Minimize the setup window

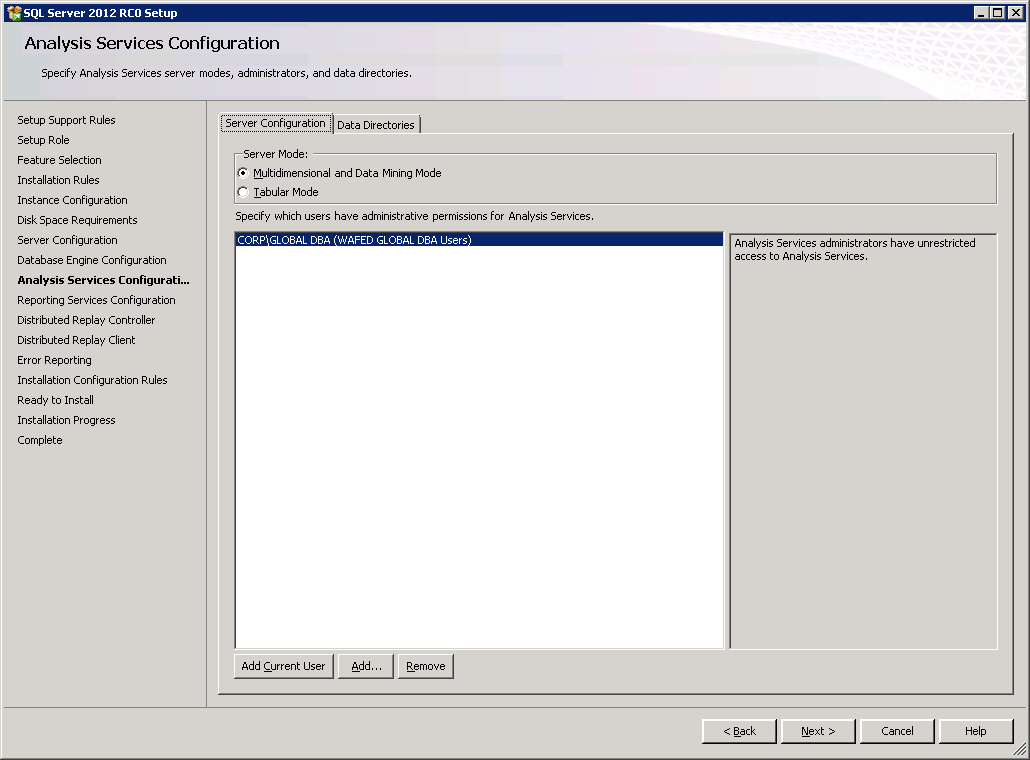(x=981, y=13)
